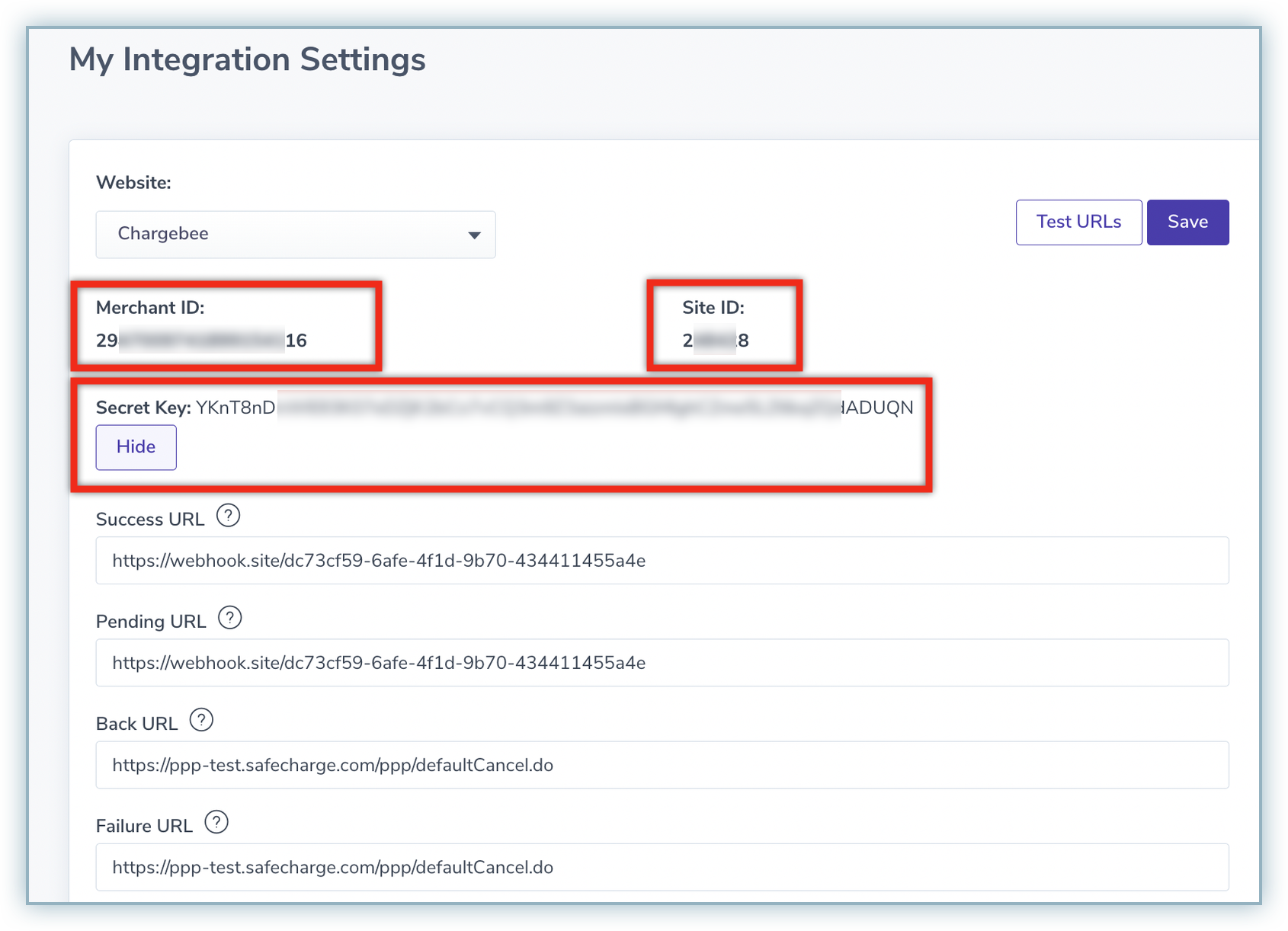This screenshot has width=1288, height=931.
Task: Click the Success URL help icon
Action: pyautogui.click(x=228, y=517)
